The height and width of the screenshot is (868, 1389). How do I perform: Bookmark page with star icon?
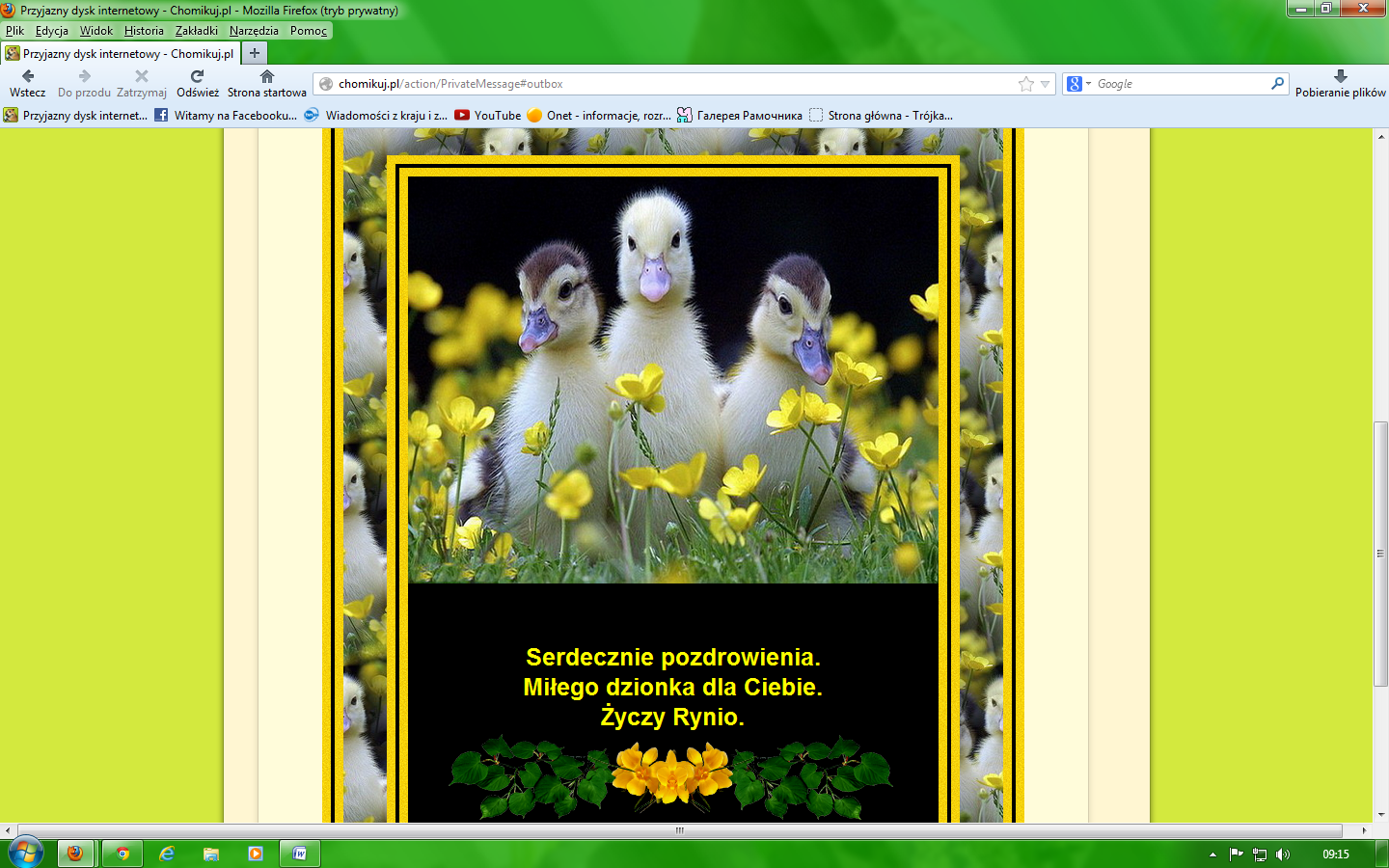[x=1026, y=84]
